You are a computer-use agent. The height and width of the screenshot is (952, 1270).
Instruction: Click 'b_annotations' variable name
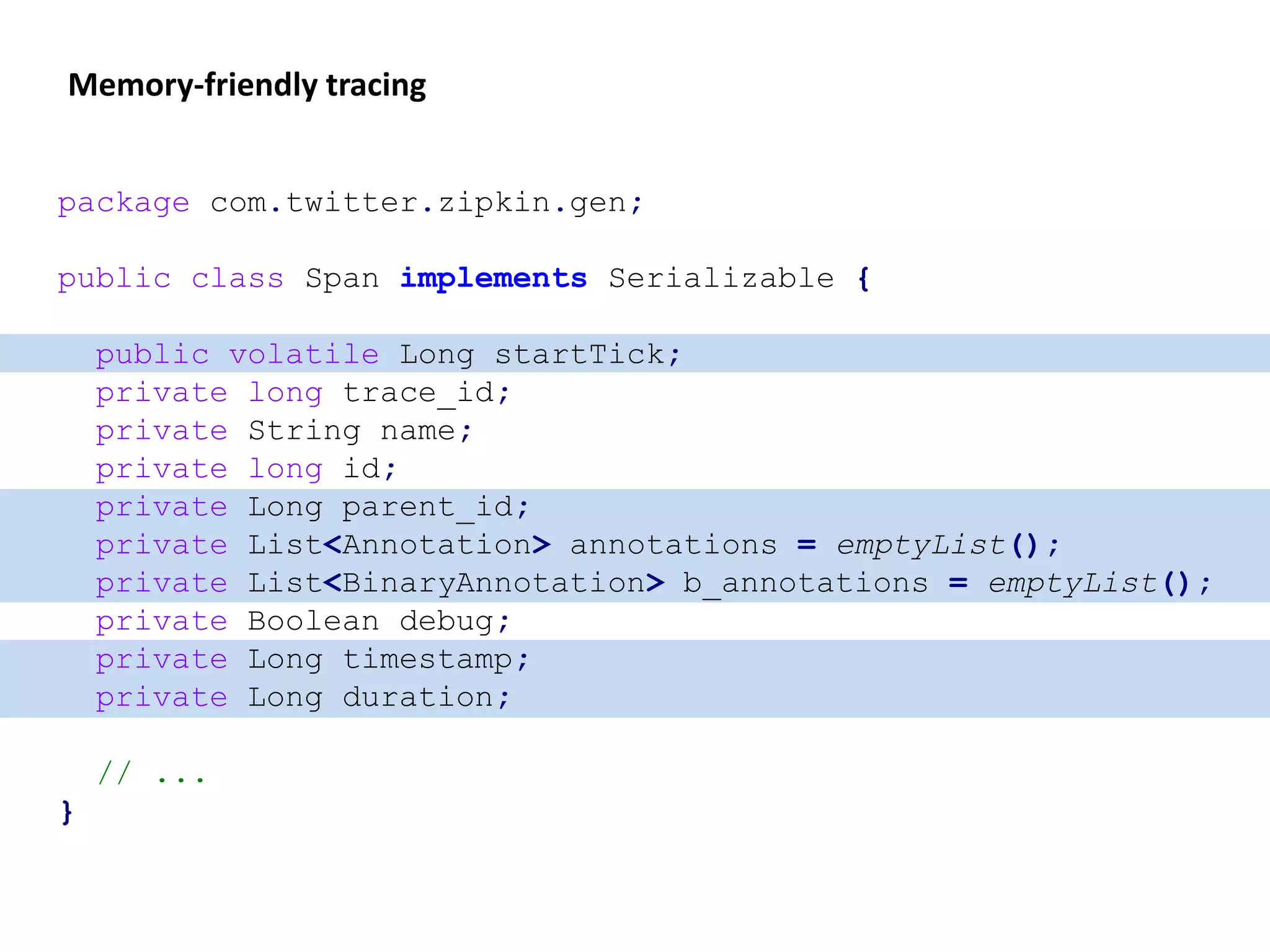805,583
